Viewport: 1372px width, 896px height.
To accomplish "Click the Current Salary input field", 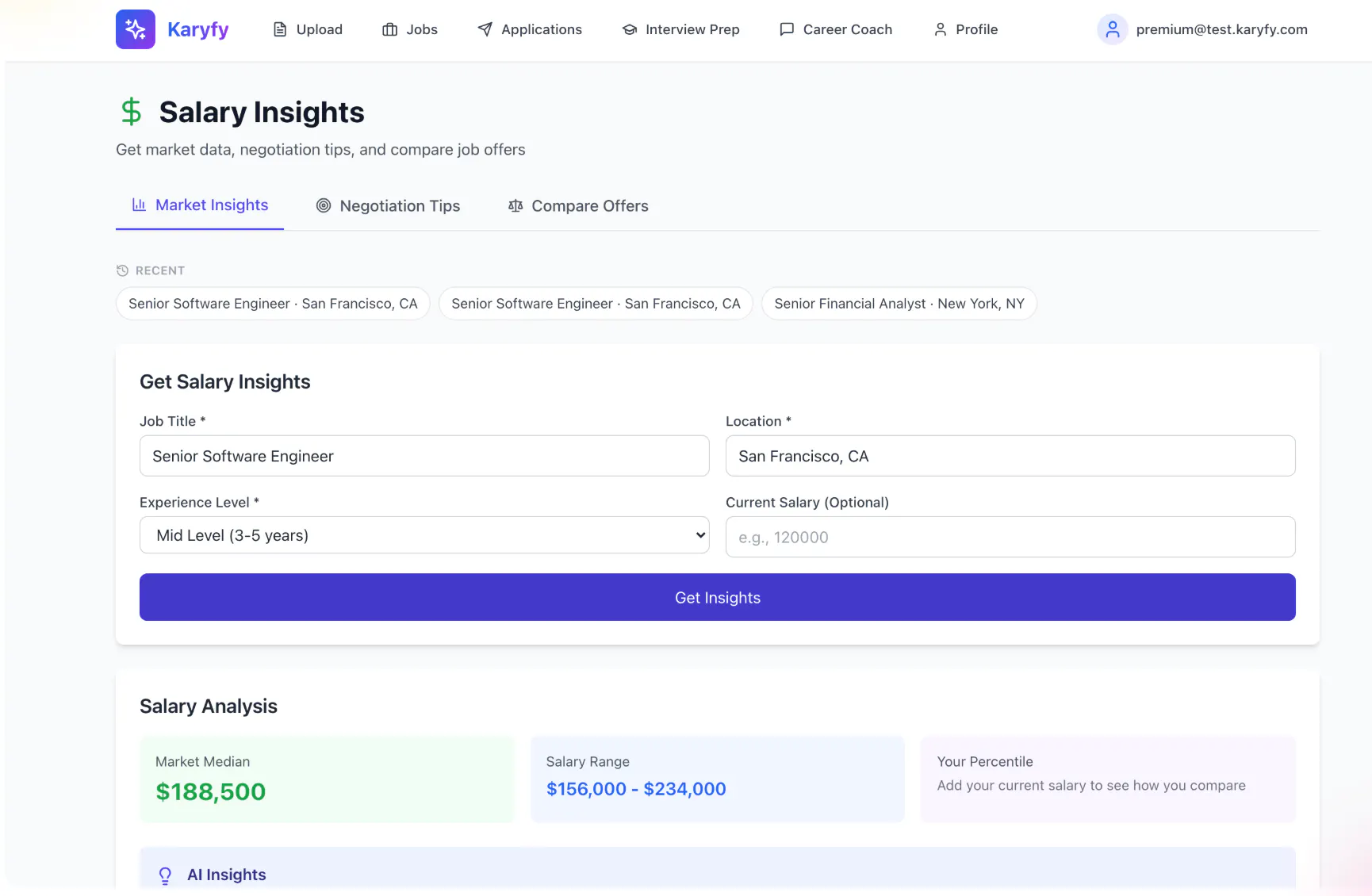I will (1010, 537).
